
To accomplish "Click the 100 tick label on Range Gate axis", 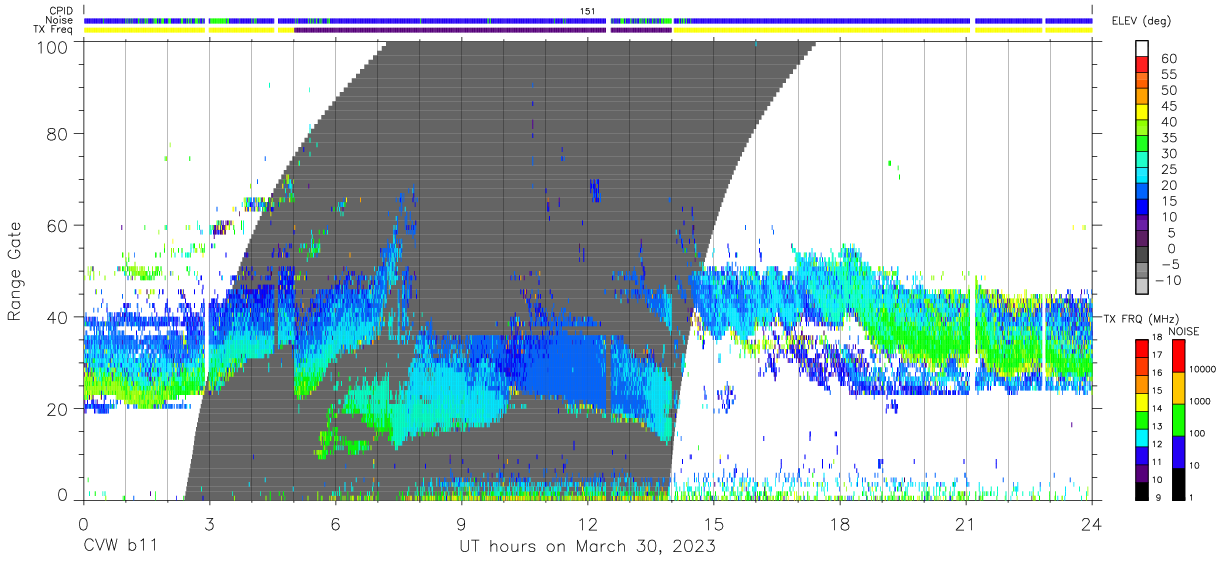I will [x=52, y=46].
